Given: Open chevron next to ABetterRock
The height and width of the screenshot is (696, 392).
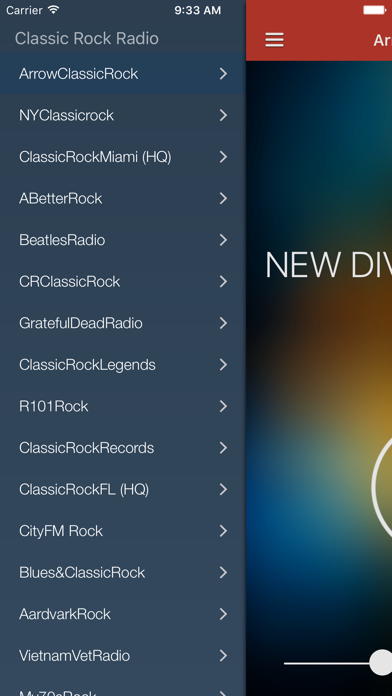Looking at the screenshot, I should pos(223,198).
